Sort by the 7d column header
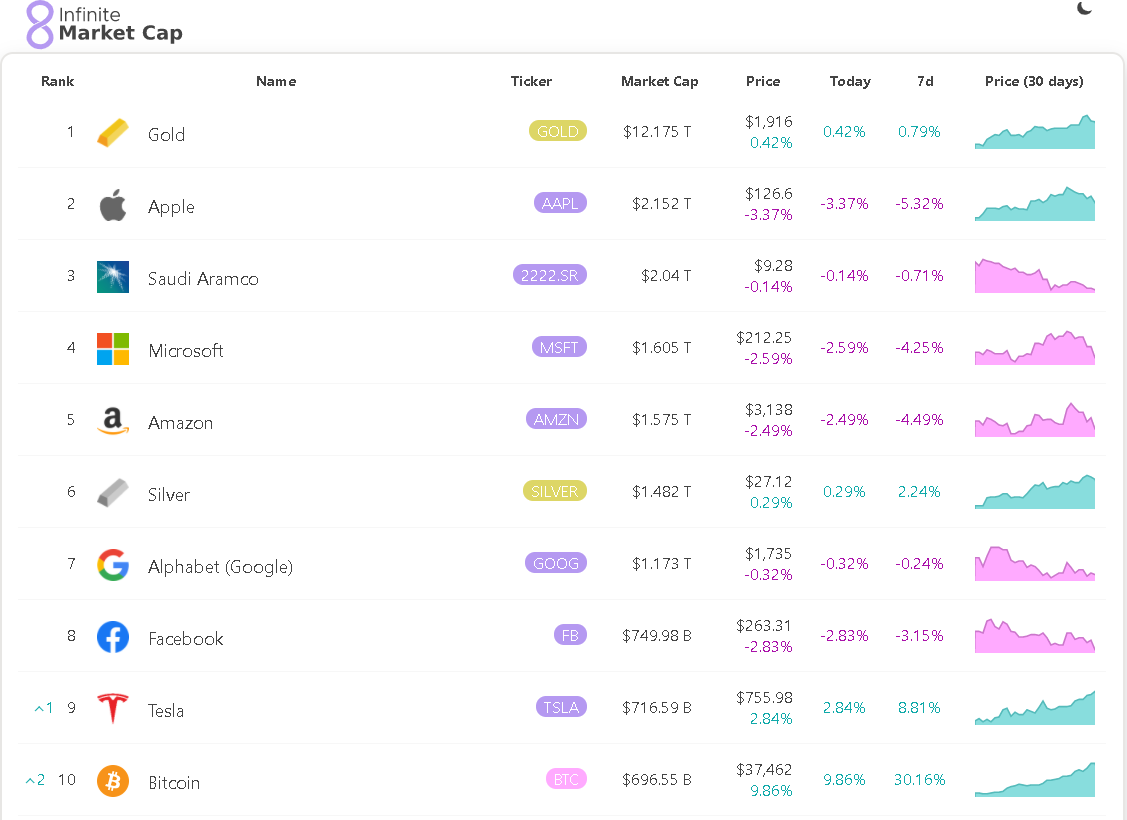 coord(925,81)
